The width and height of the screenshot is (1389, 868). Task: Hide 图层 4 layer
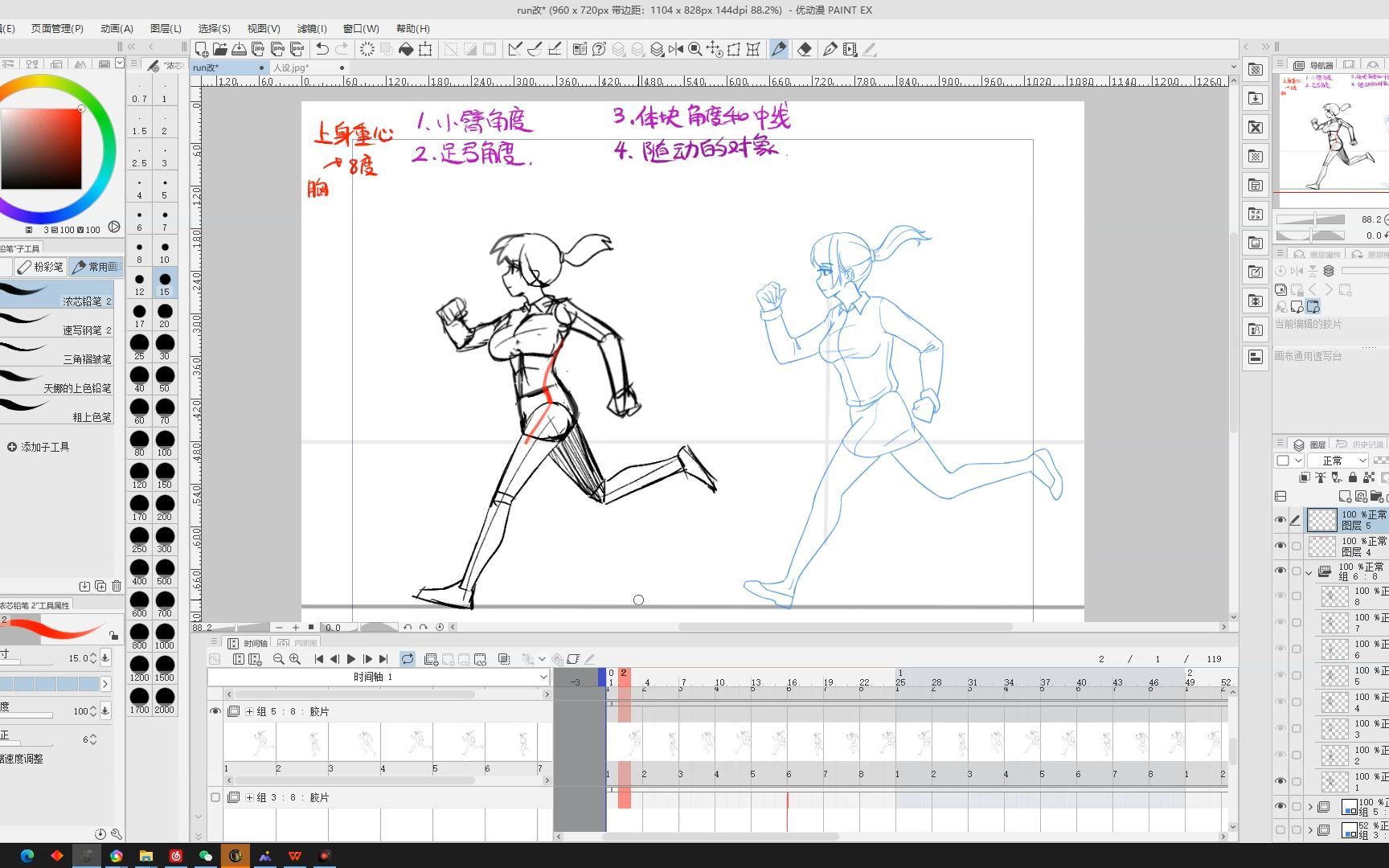1280,546
